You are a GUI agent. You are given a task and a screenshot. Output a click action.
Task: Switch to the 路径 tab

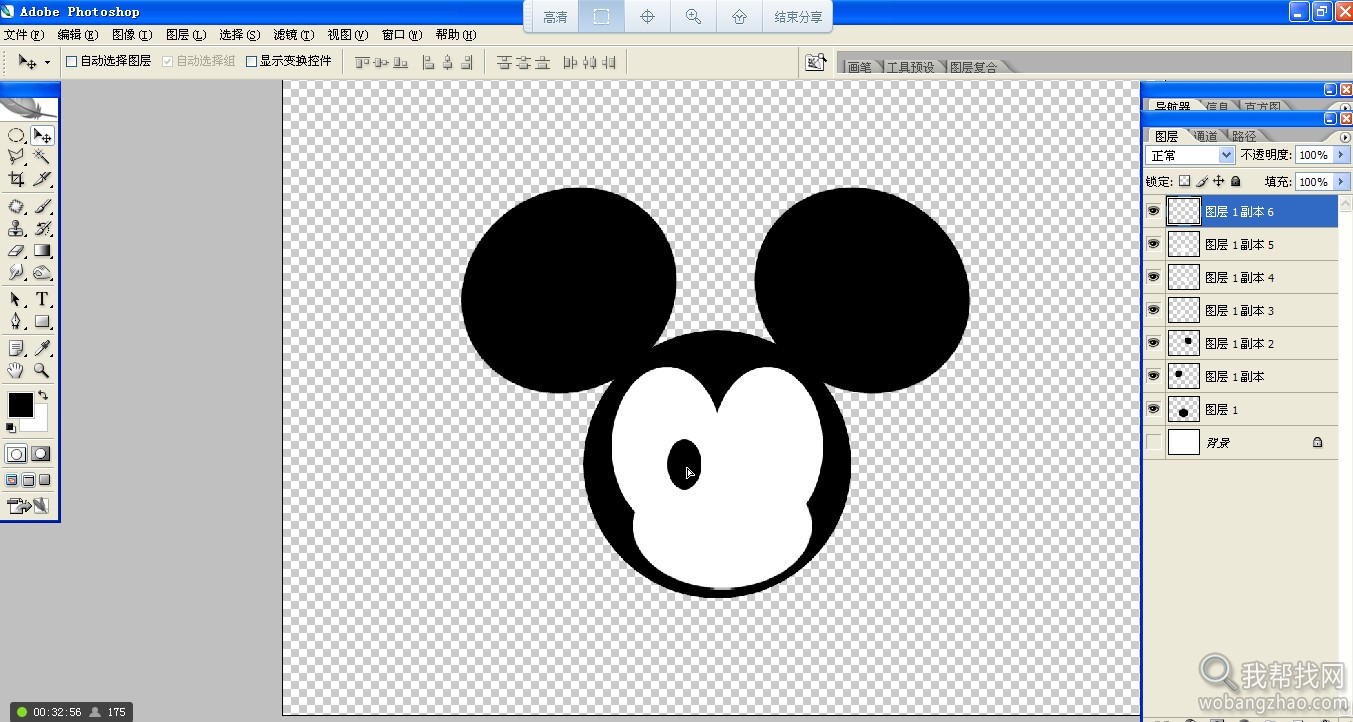point(1244,136)
